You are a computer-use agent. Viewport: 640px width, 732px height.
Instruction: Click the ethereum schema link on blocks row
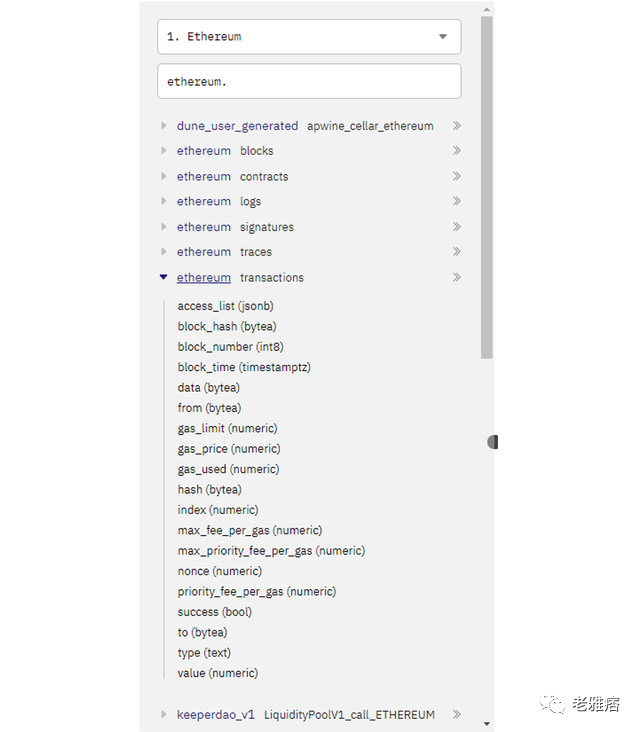(204, 151)
